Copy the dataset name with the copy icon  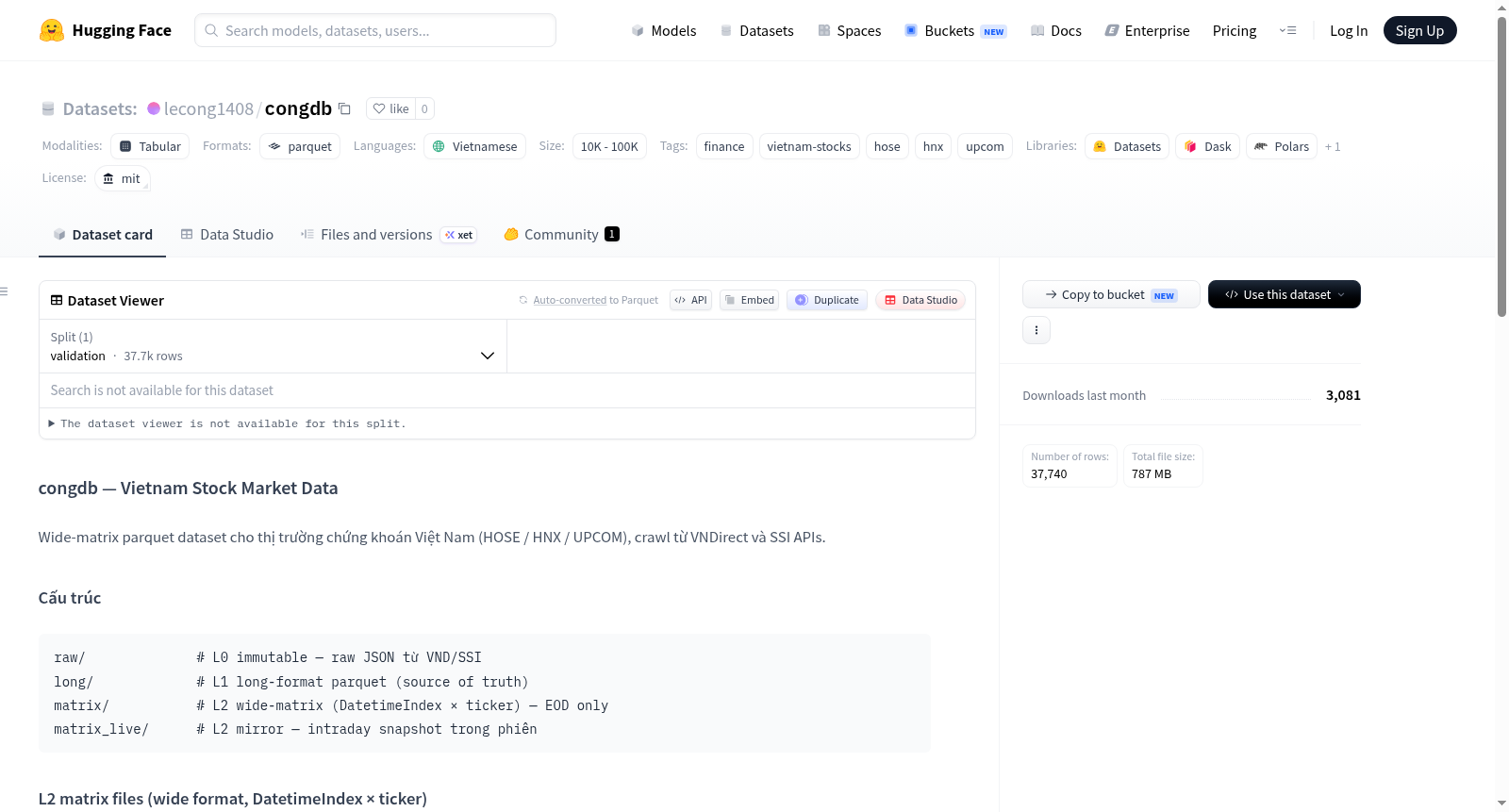tap(345, 108)
